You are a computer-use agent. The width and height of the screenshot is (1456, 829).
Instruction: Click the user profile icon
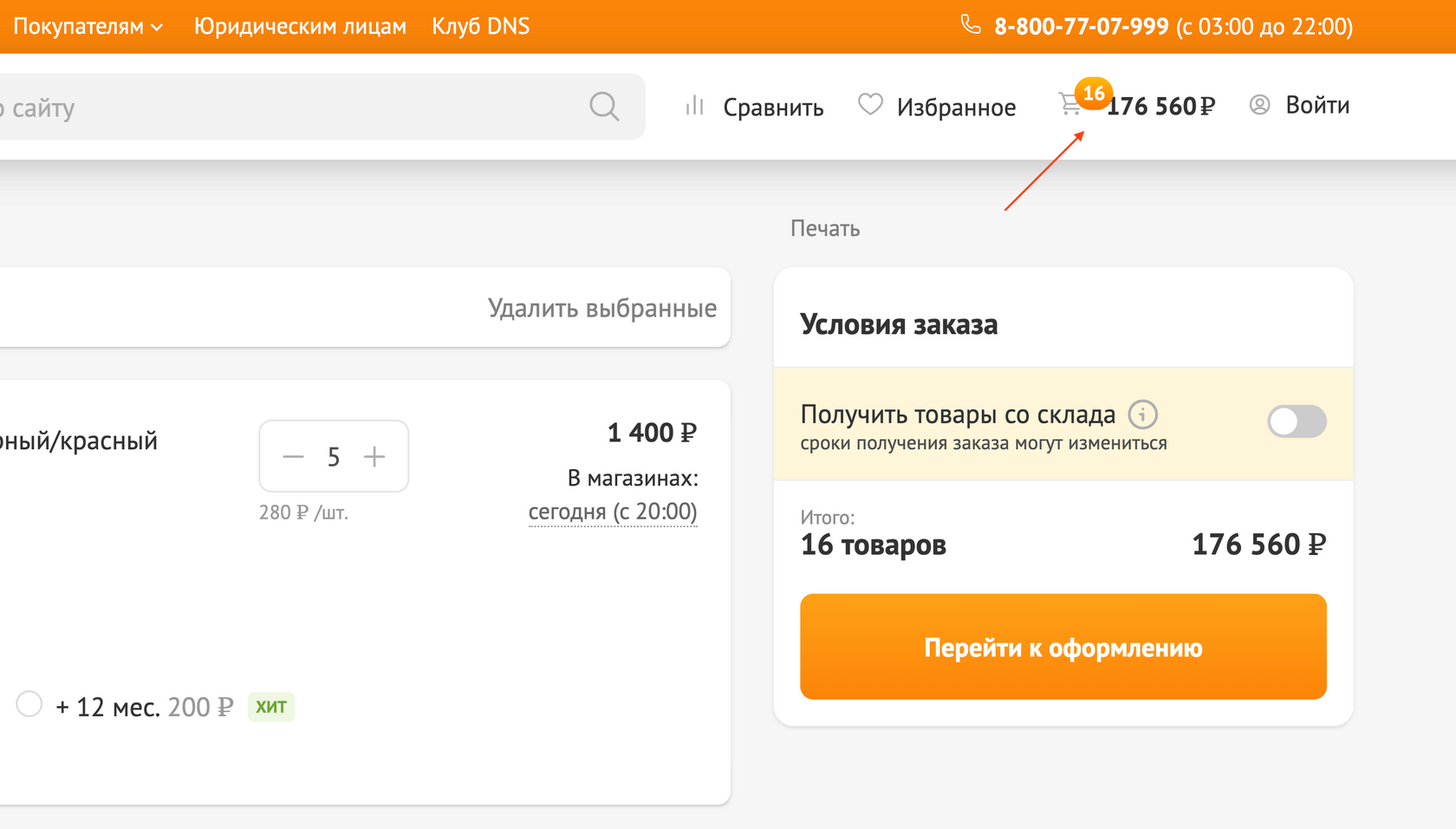click(x=1259, y=105)
